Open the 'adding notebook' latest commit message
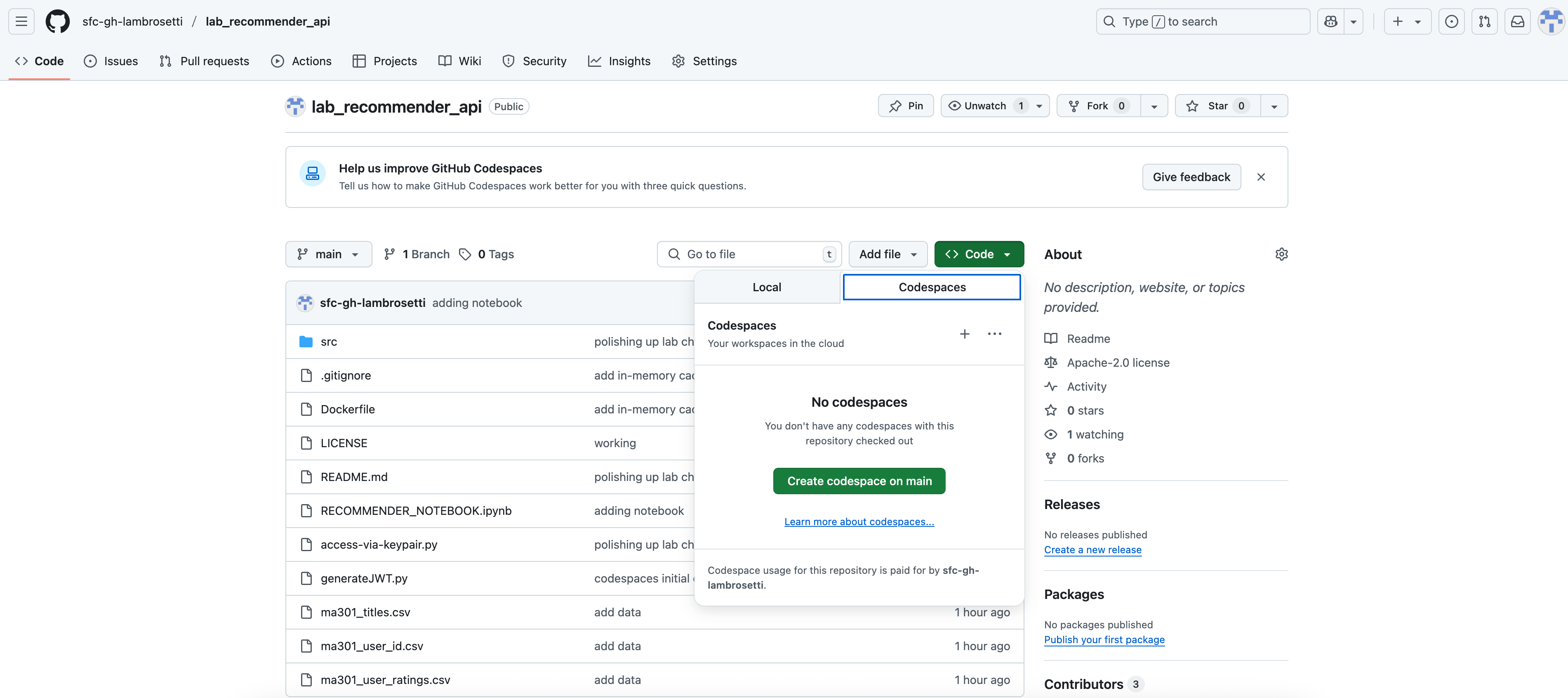 (x=477, y=303)
